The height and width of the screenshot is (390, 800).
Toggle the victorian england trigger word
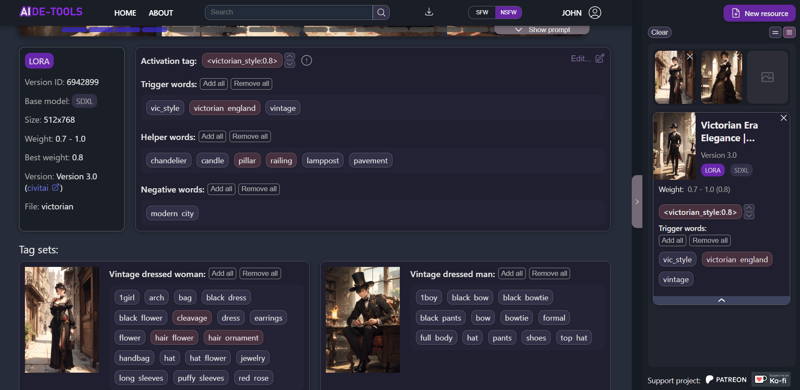224,108
